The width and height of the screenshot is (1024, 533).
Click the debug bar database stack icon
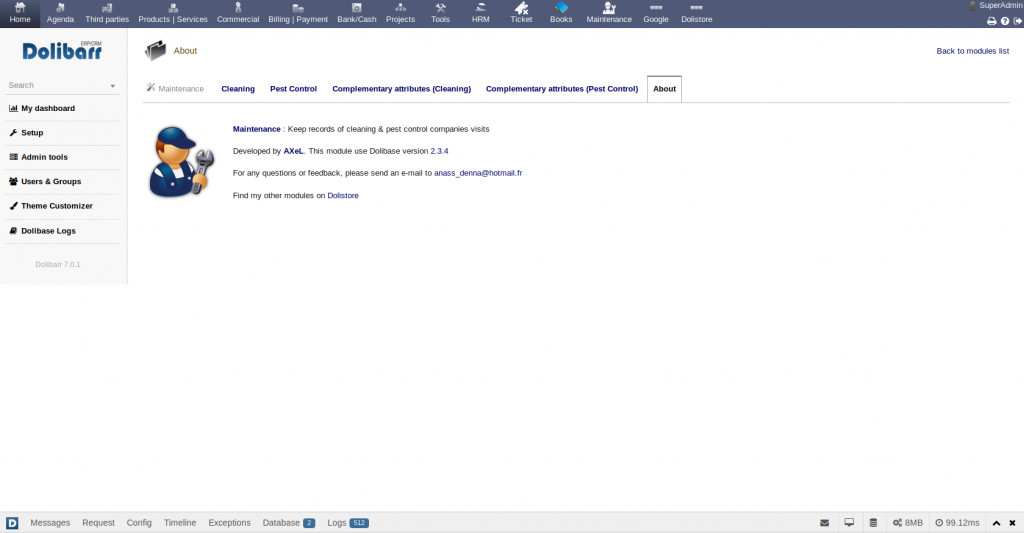pyautogui.click(x=873, y=523)
